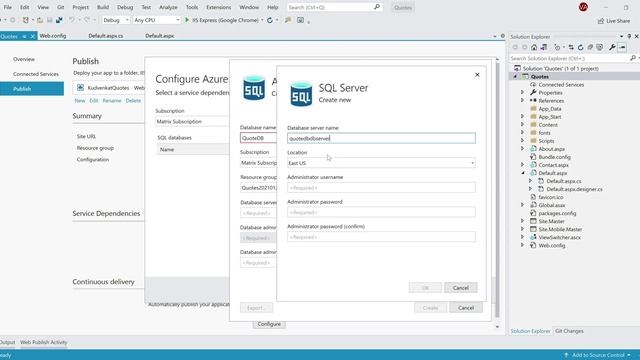Expand the Site.Master node
640x360 pixels.
tap(522, 221)
